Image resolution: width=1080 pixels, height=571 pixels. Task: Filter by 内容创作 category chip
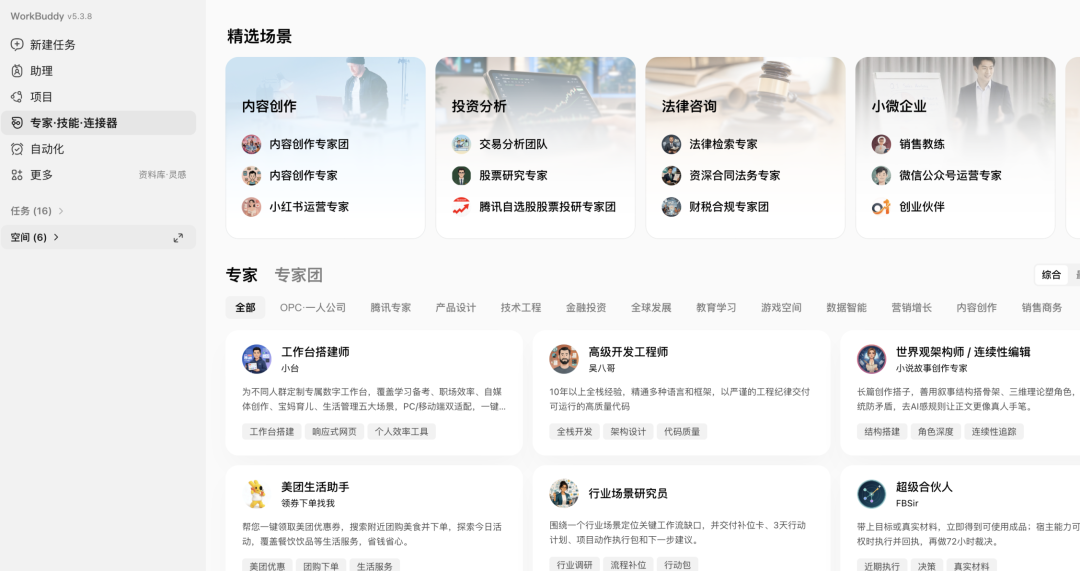976,308
